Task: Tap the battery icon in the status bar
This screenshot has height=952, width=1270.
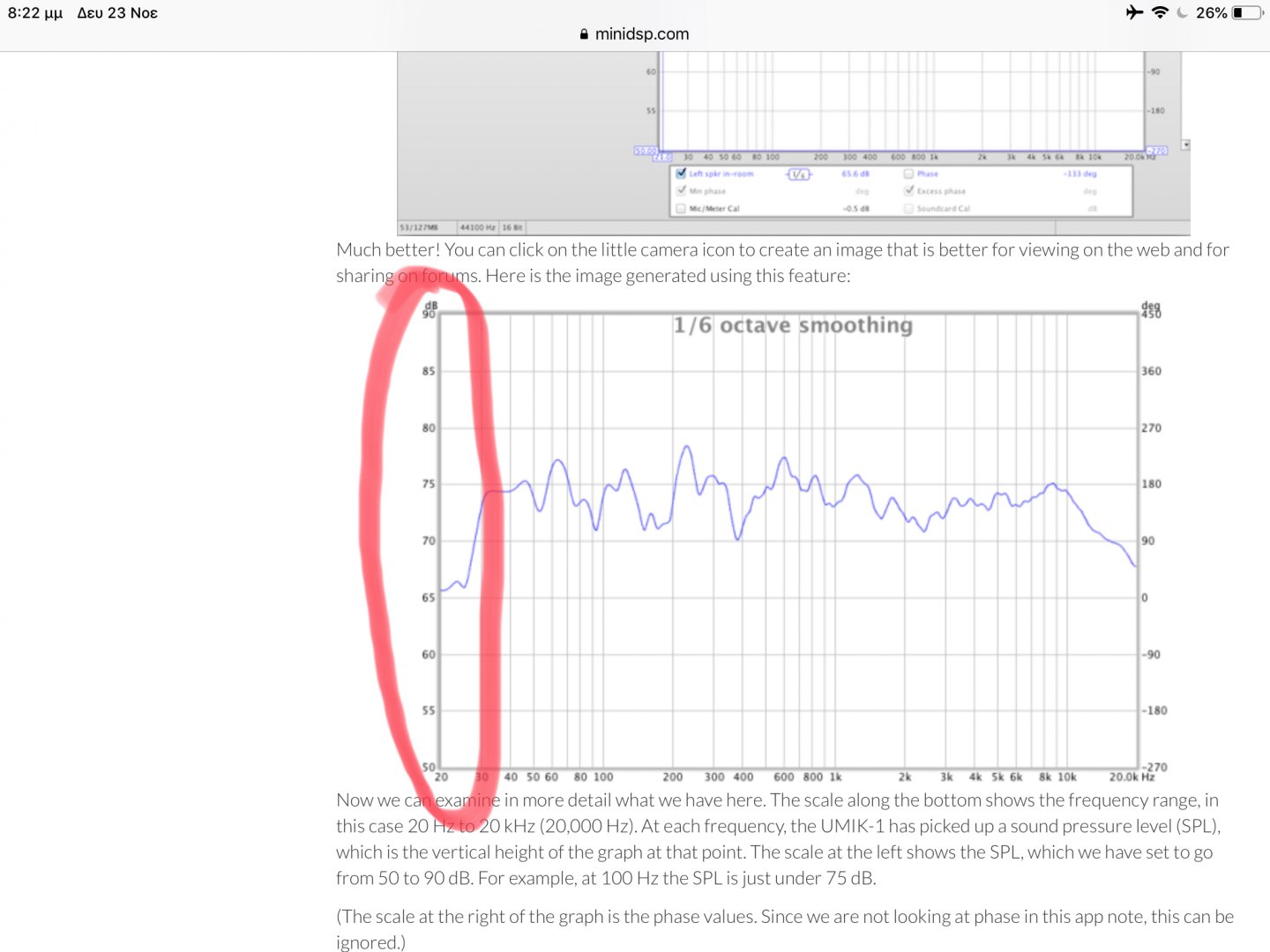Action: [x=1247, y=12]
